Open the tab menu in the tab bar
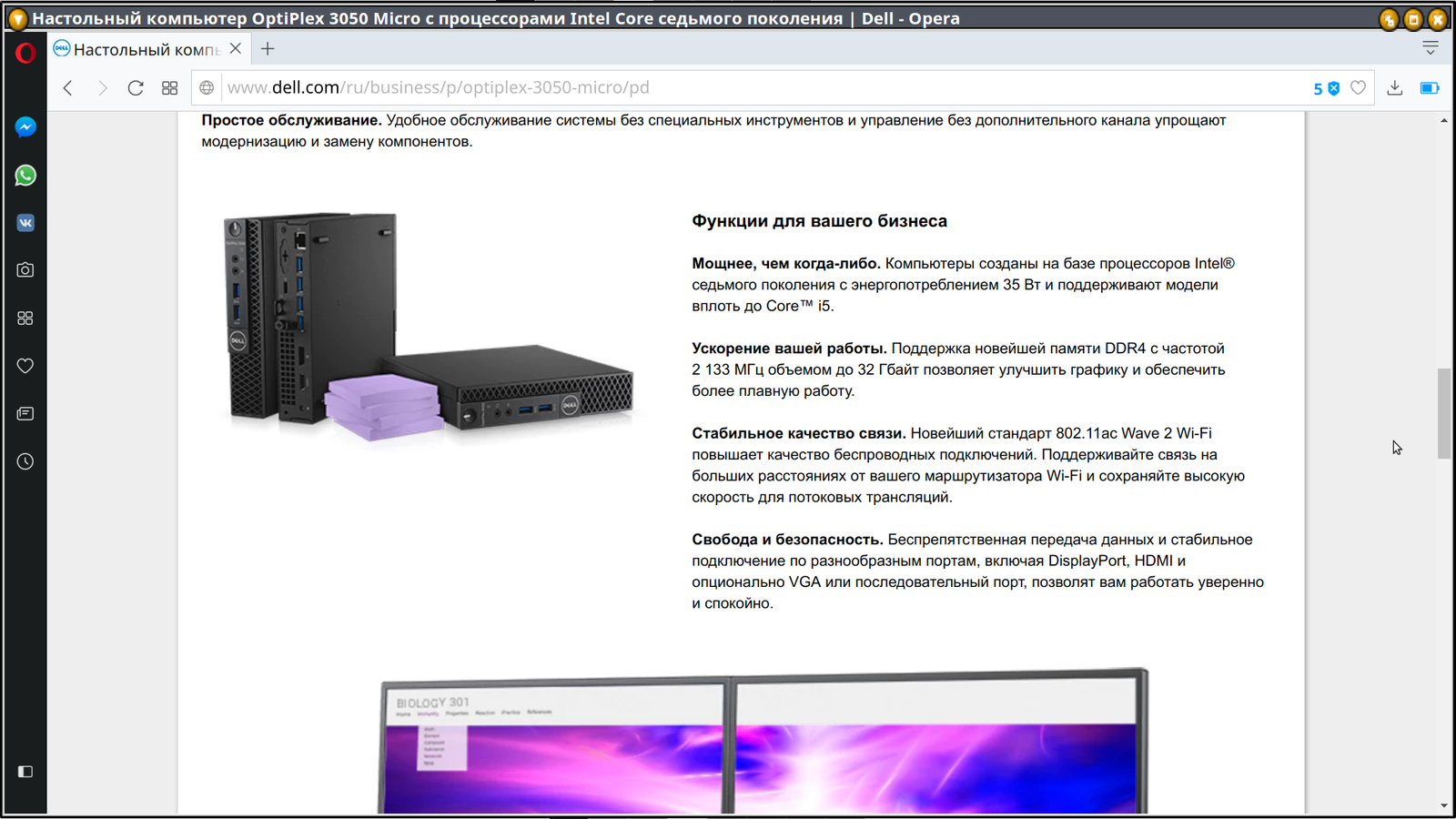This screenshot has height=819, width=1456. pos(1431,48)
